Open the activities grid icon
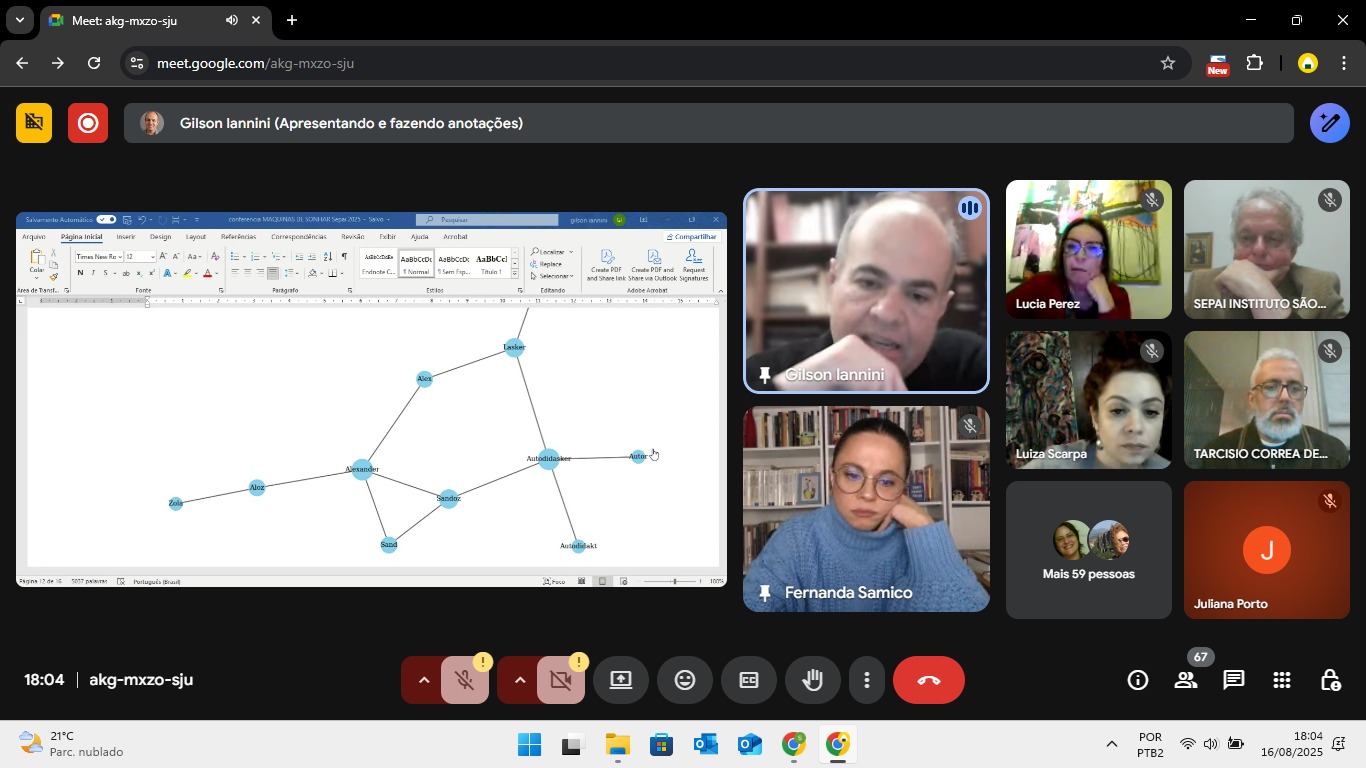The image size is (1366, 768). [x=1282, y=680]
